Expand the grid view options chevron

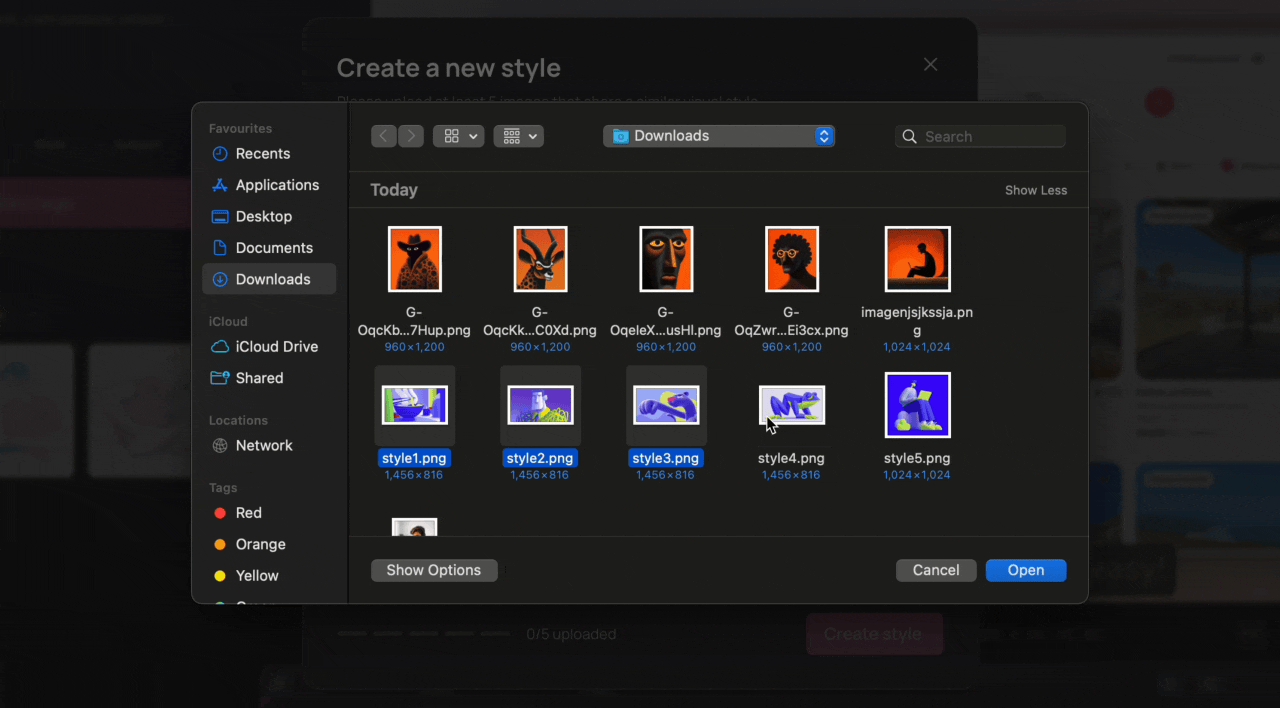(x=472, y=136)
